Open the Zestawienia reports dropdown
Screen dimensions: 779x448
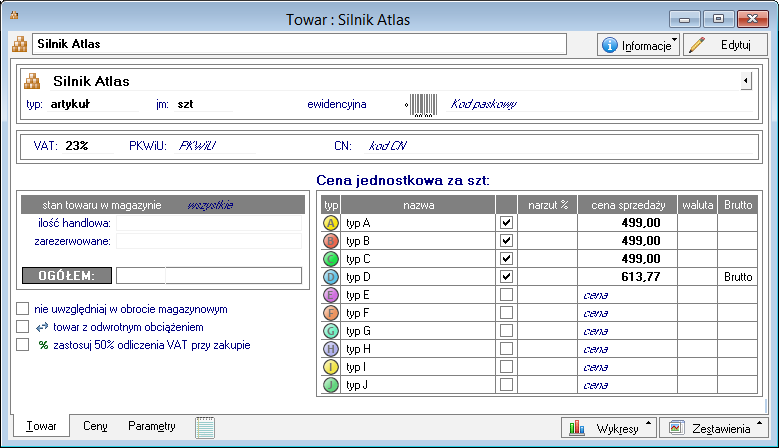pyautogui.click(x=713, y=428)
